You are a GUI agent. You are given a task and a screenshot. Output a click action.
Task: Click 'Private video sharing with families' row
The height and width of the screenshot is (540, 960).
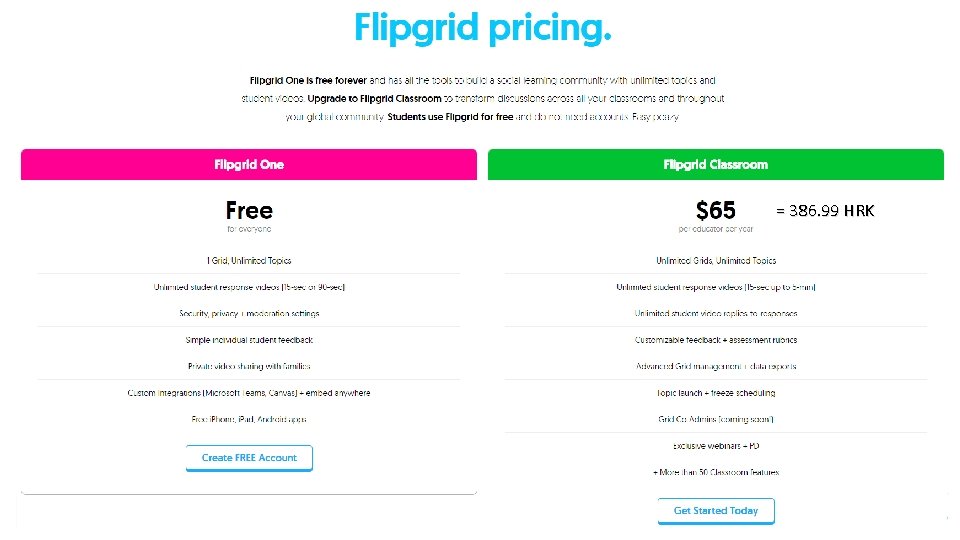[x=249, y=366]
